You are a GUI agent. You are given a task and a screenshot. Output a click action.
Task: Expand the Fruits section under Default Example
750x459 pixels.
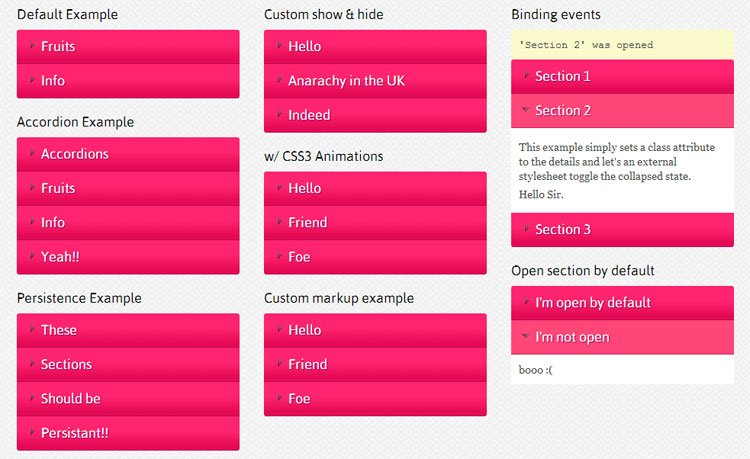click(128, 47)
